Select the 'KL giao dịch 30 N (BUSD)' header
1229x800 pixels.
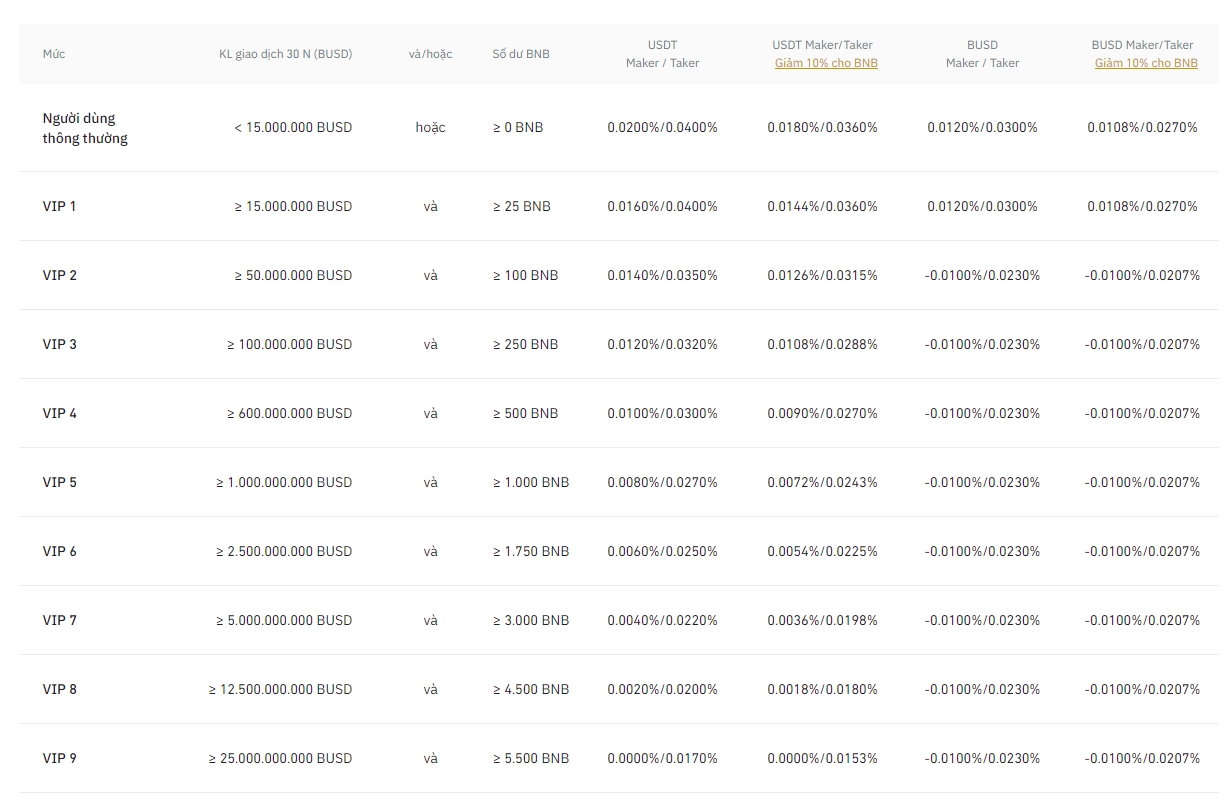[x=286, y=54]
